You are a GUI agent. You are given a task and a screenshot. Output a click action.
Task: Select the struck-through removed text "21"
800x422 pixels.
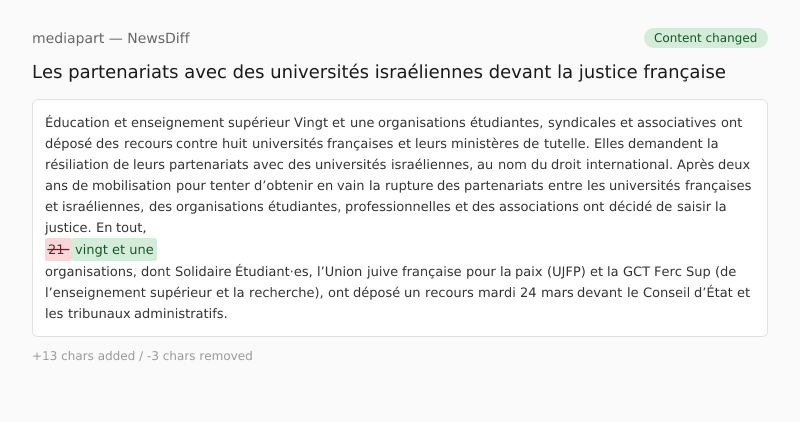click(57, 249)
